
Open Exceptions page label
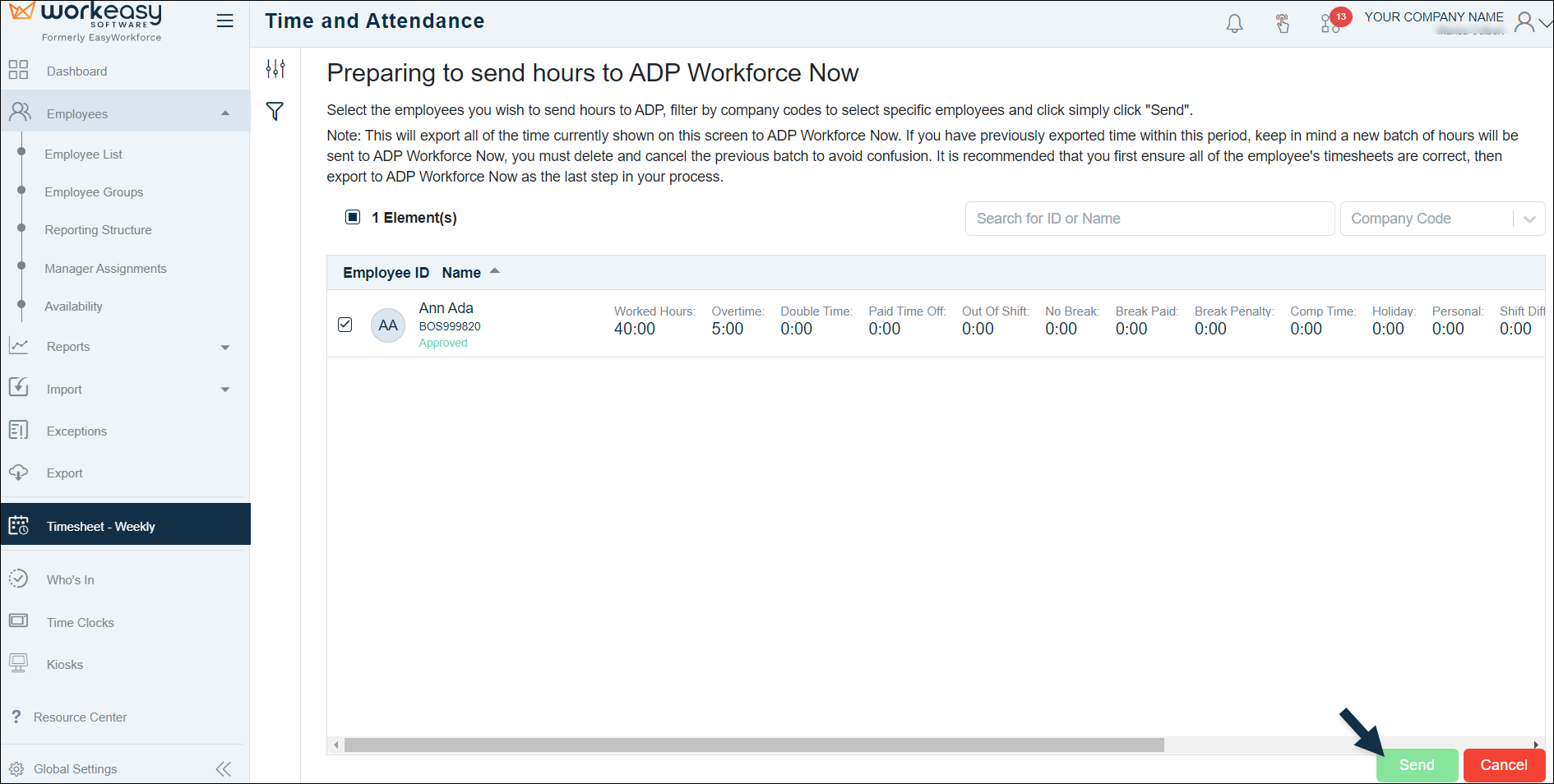coord(76,431)
